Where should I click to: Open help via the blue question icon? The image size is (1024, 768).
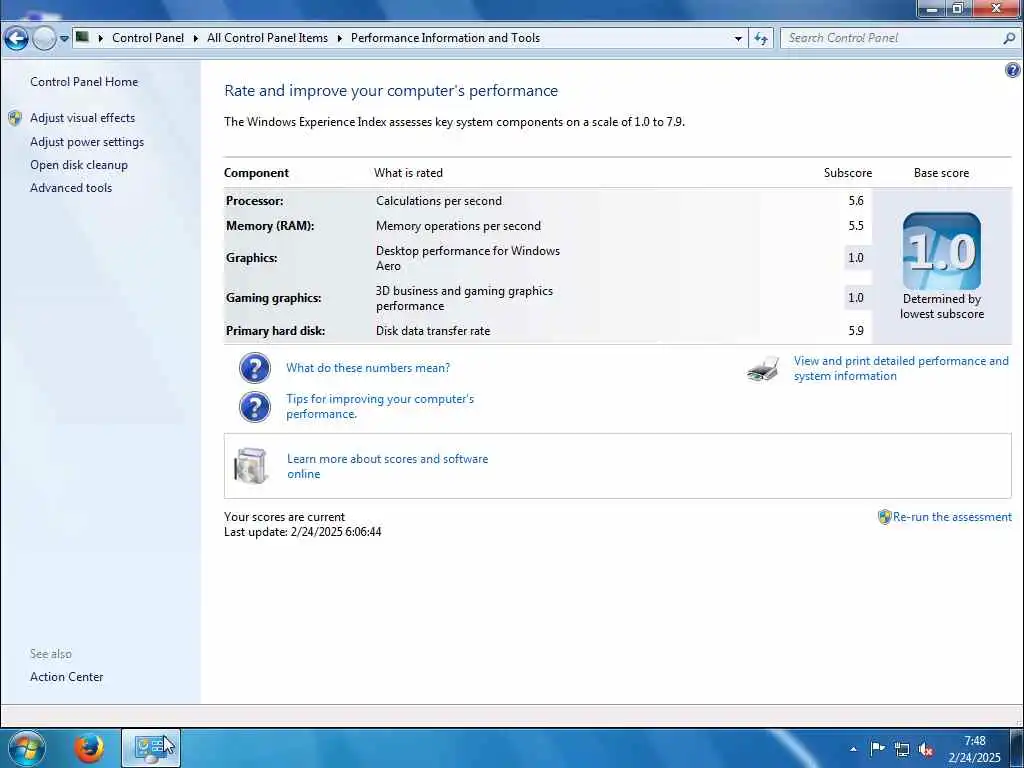pyautogui.click(x=1012, y=70)
